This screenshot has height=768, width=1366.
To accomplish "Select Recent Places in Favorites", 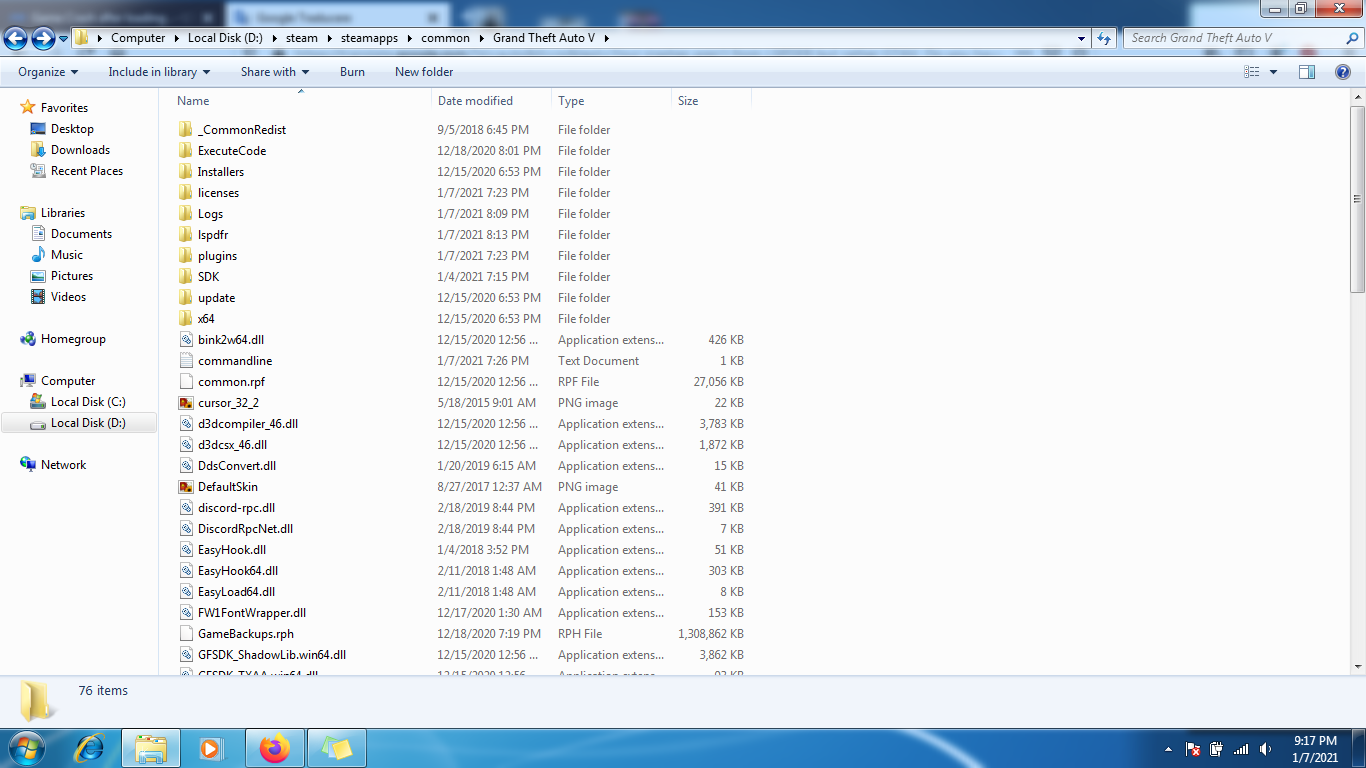I will coord(87,171).
